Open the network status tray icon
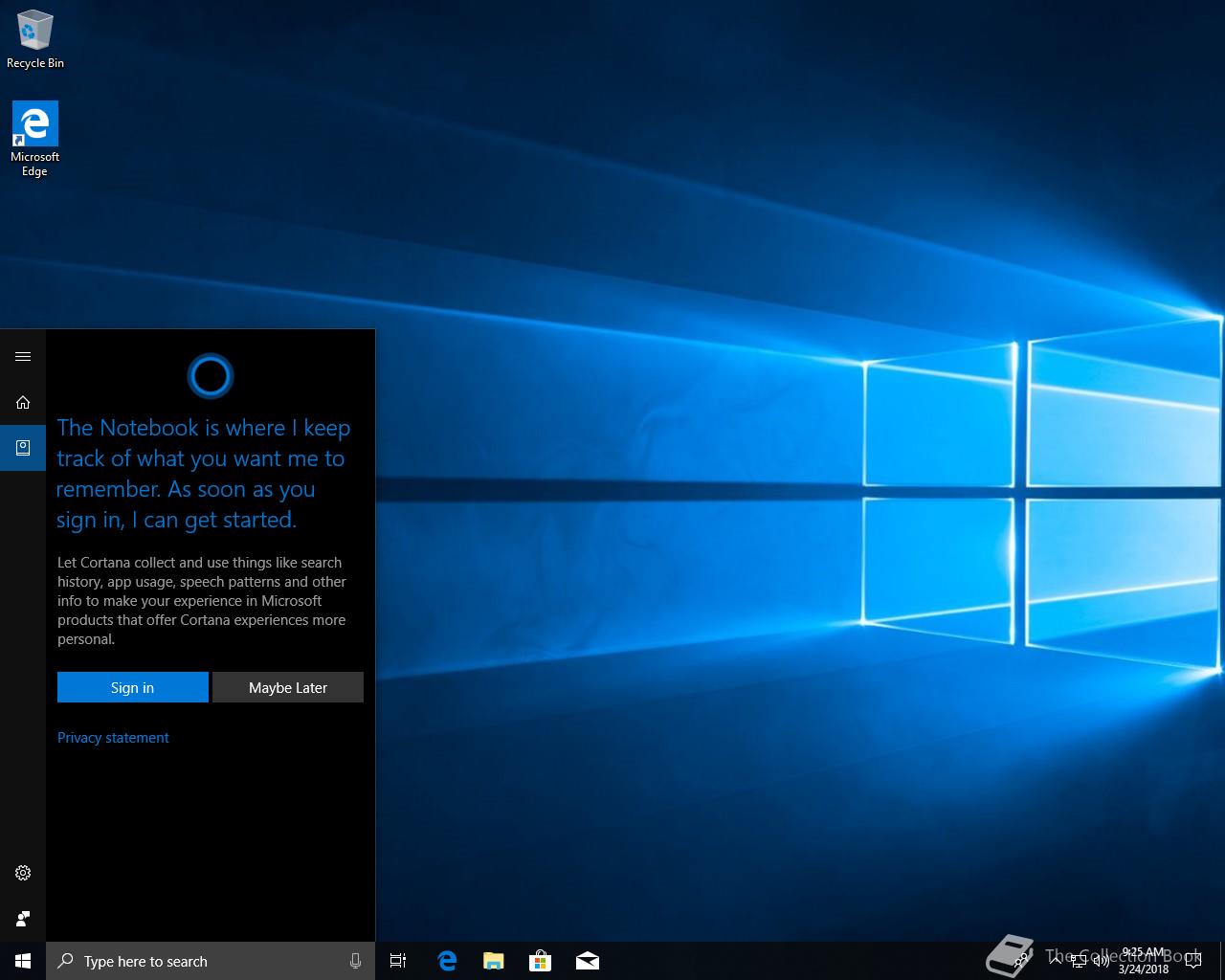Screen dimensions: 1225x980 pyautogui.click(x=1078, y=961)
